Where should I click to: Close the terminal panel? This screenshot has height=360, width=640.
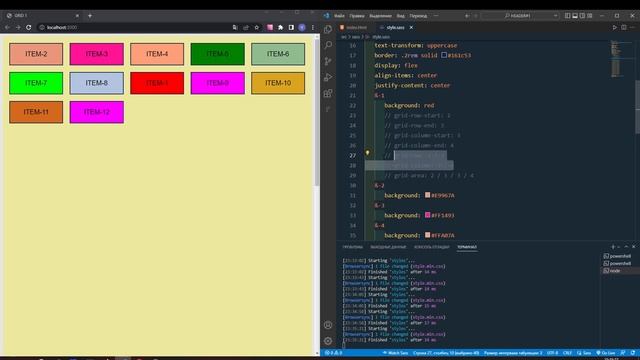coord(633,247)
